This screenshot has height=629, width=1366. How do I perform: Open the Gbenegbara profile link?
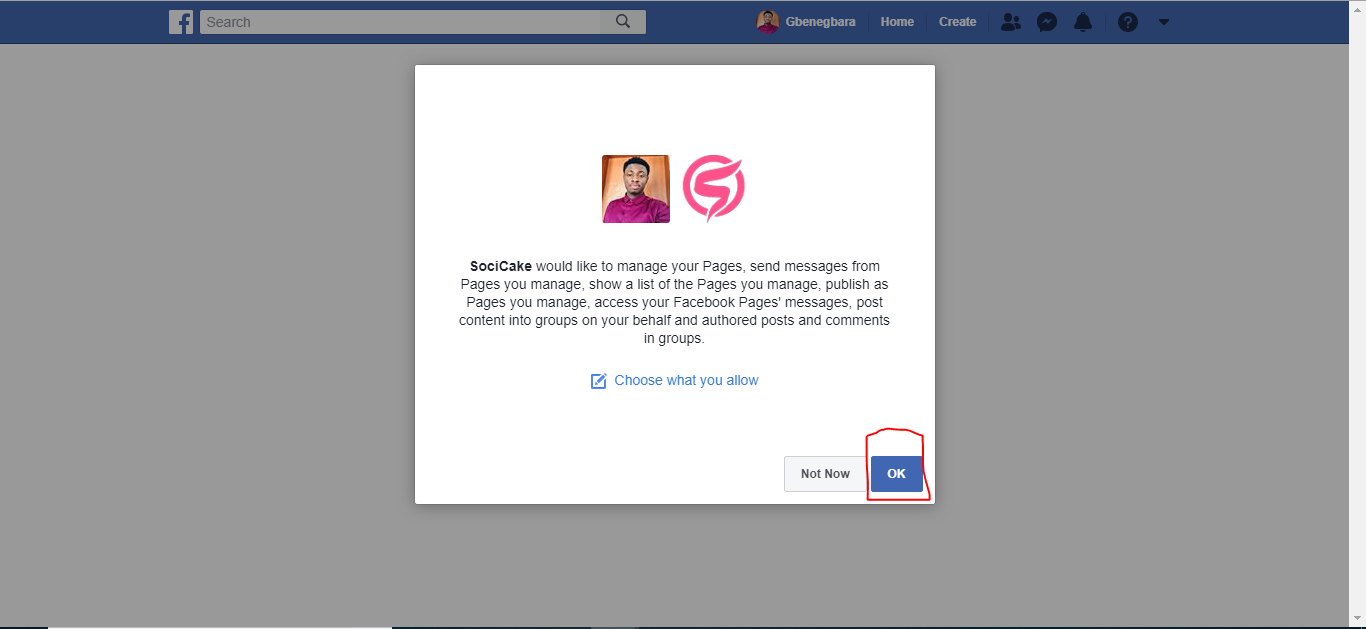pos(820,22)
